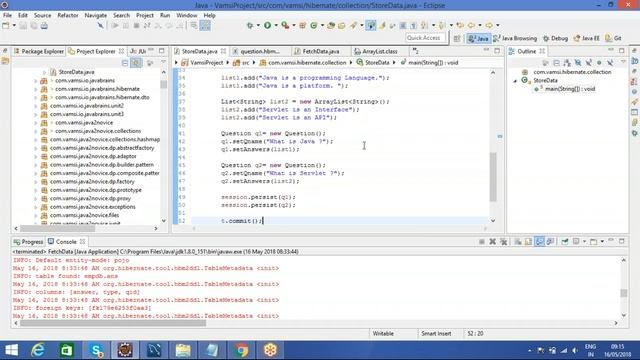
Task: Open Project Explorer view menu dropdown
Action: (163, 62)
